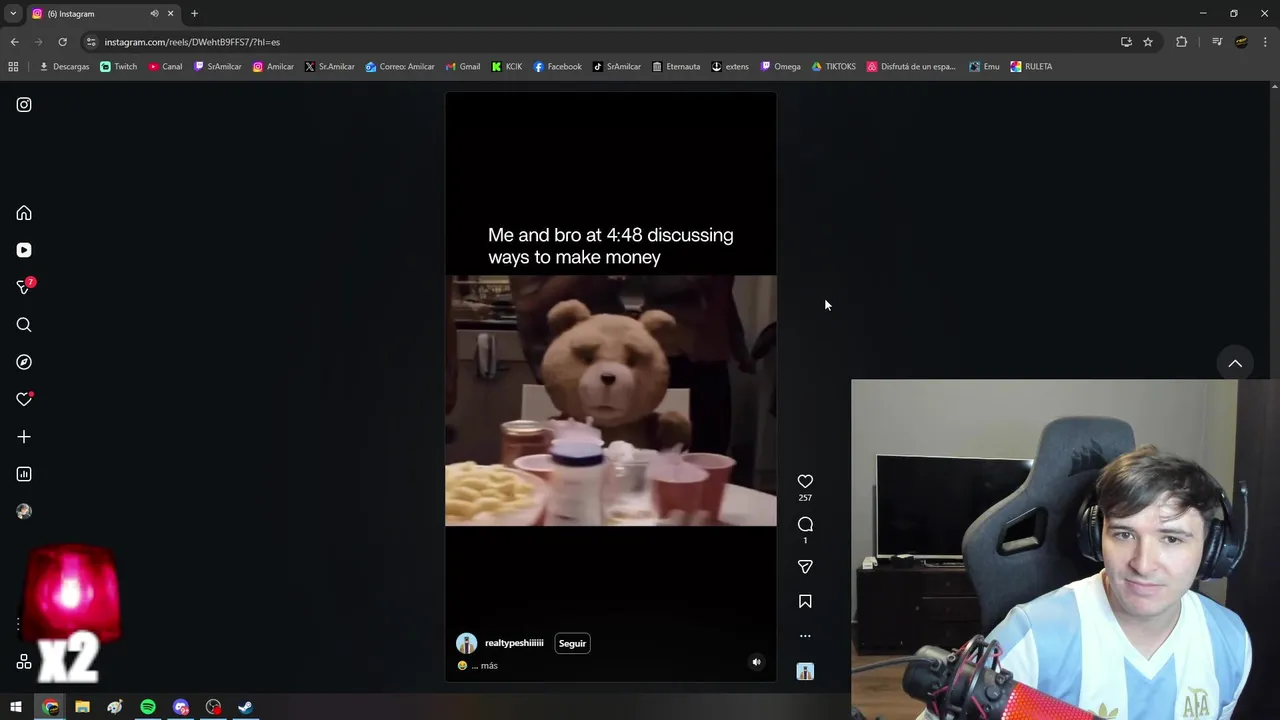Viewport: 1280px width, 720px height.
Task: Open the KCIK bookmark
Action: coord(507,67)
